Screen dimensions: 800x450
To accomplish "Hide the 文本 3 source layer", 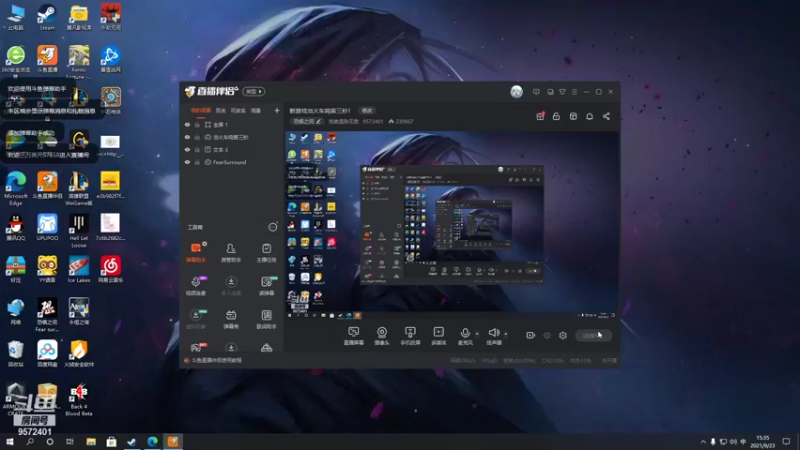I will point(187,149).
